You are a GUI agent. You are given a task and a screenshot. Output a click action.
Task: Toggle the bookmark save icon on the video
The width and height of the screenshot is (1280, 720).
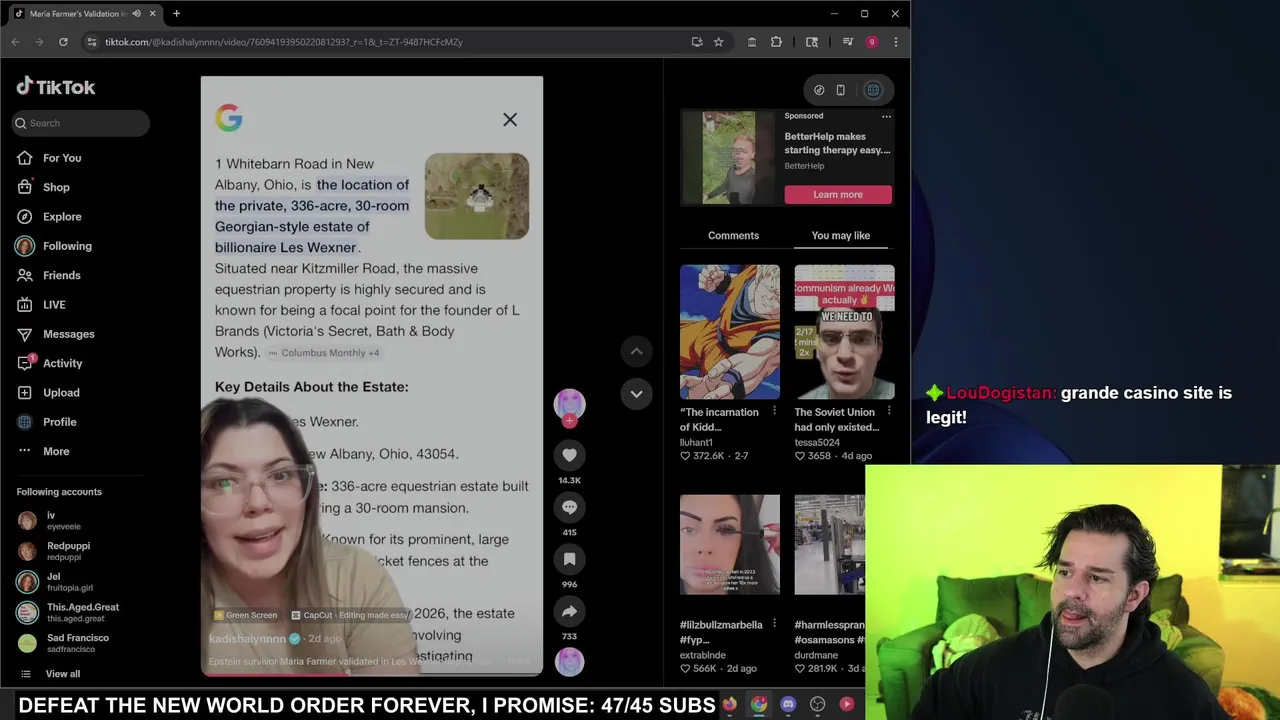point(569,559)
